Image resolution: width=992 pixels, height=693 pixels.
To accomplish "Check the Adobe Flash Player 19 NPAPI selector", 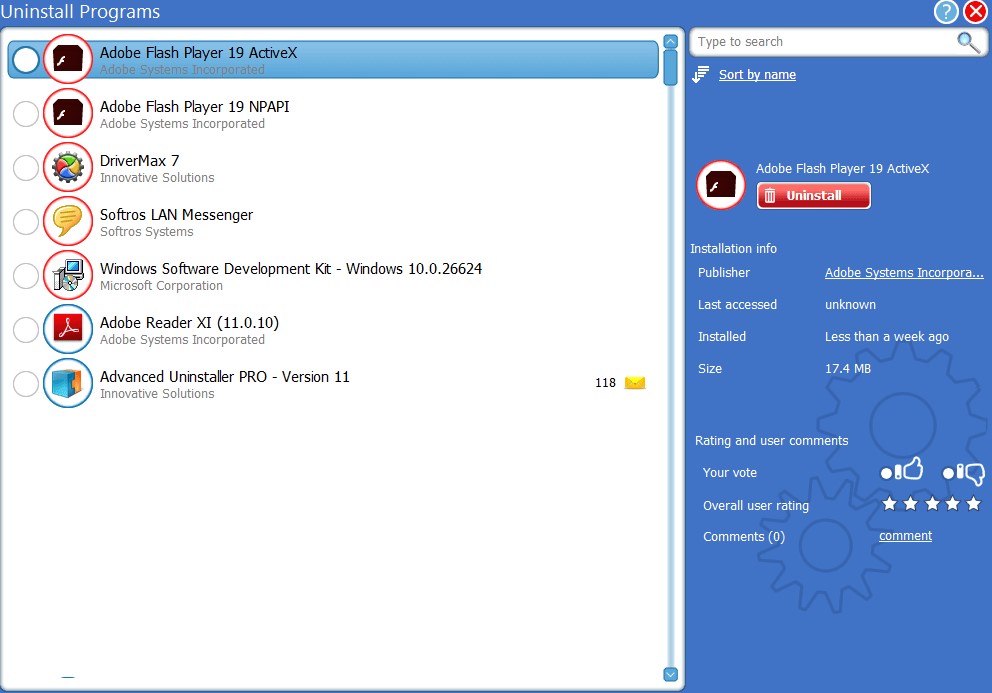I will [x=26, y=114].
